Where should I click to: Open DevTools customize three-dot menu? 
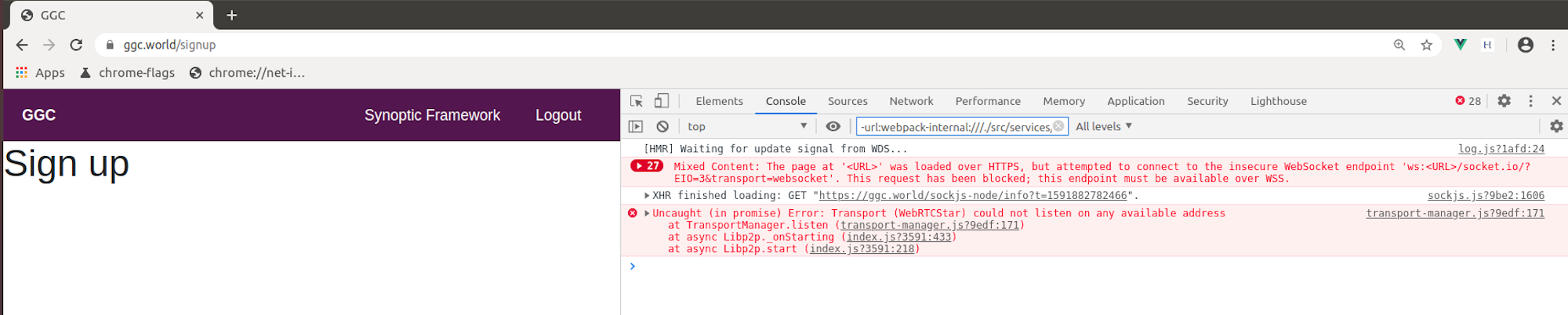pos(1530,101)
